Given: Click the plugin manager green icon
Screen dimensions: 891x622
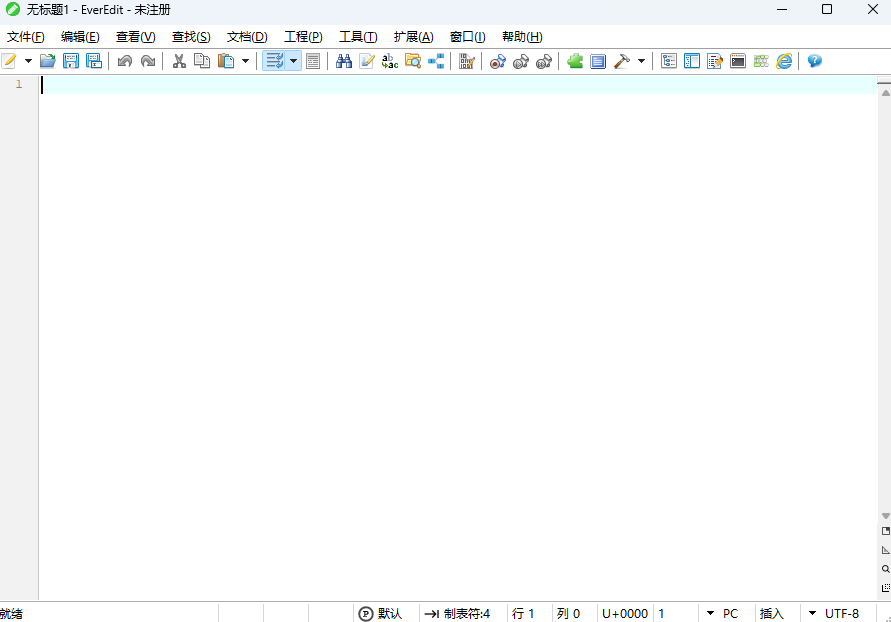Looking at the screenshot, I should click(x=574, y=60).
